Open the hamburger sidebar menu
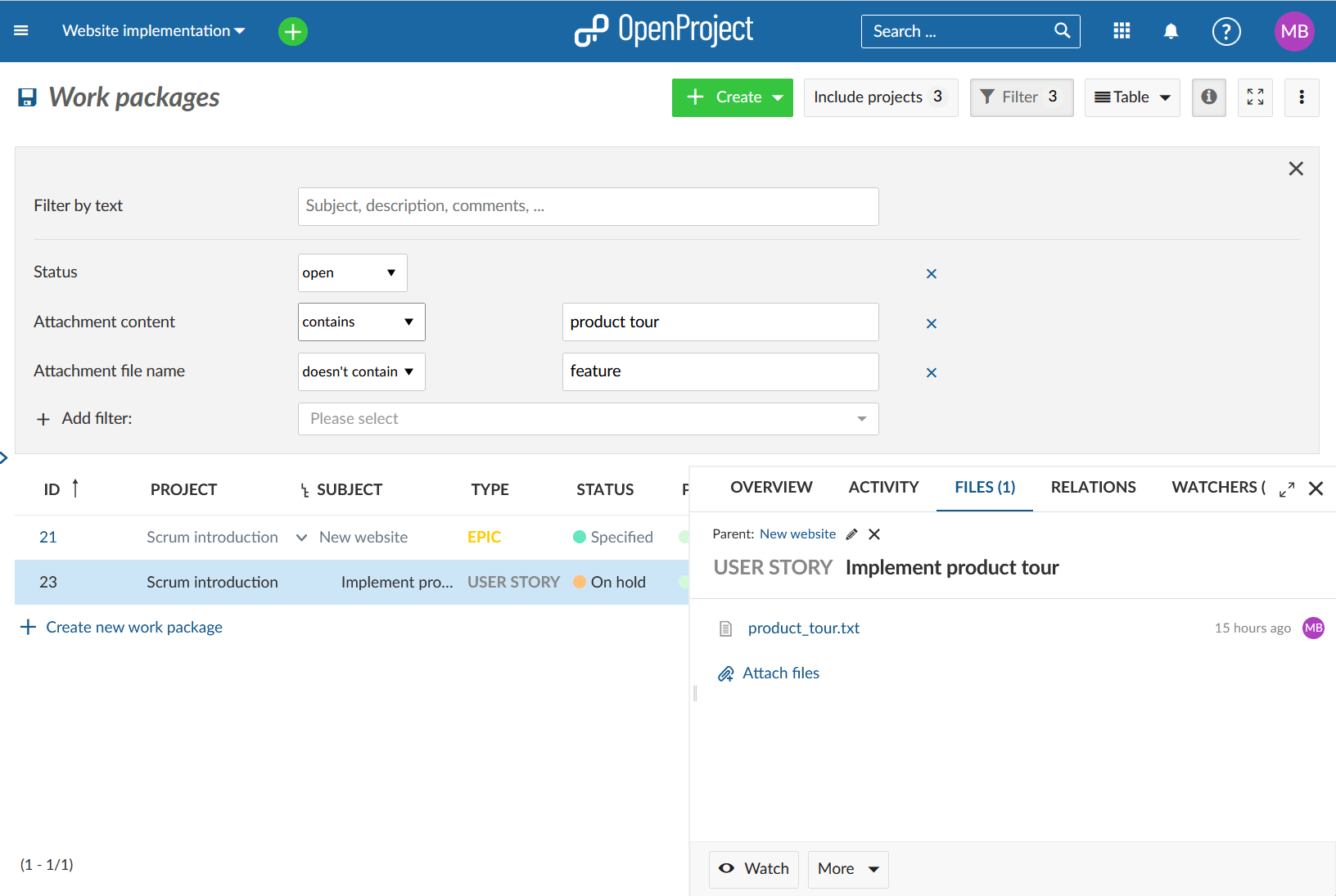 (x=20, y=30)
